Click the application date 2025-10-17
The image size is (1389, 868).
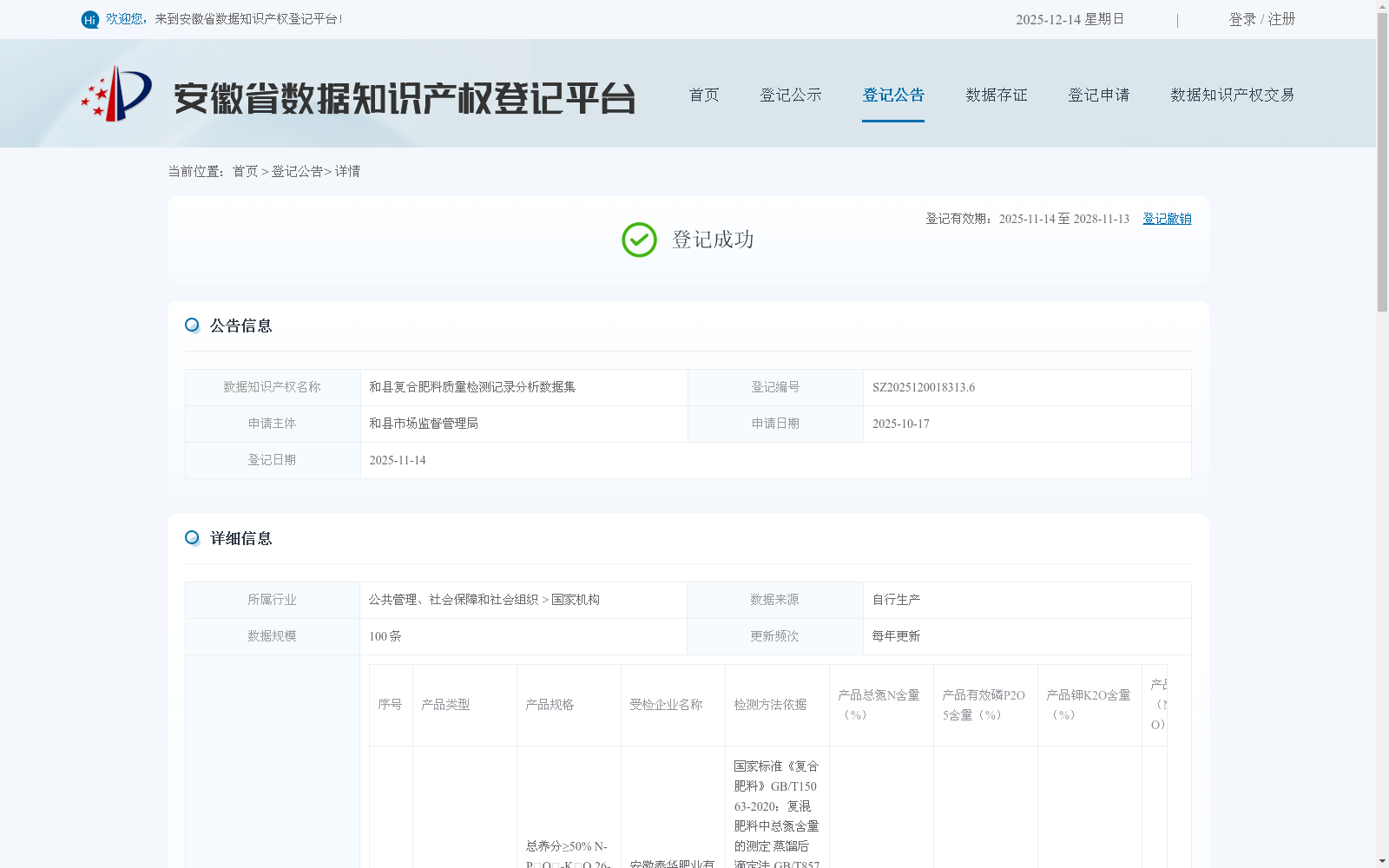(x=901, y=424)
